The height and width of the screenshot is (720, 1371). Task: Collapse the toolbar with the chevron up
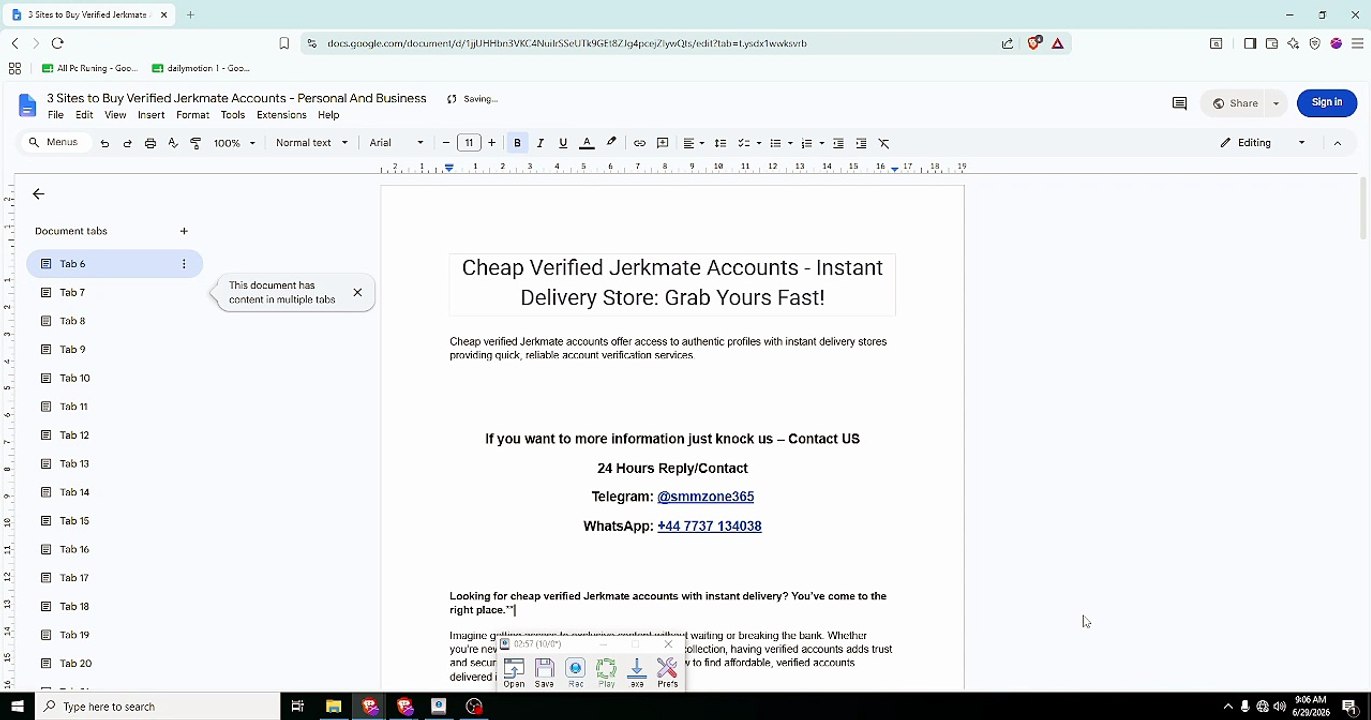(x=1337, y=143)
